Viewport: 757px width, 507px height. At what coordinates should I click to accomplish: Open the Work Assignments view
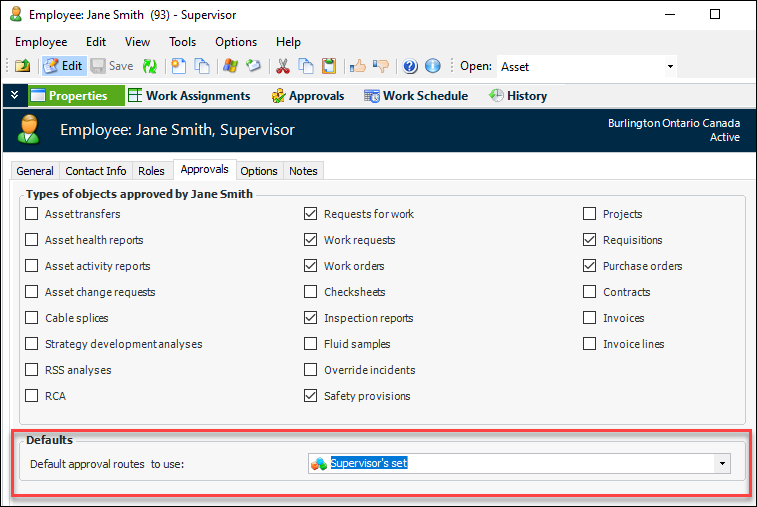coord(189,96)
